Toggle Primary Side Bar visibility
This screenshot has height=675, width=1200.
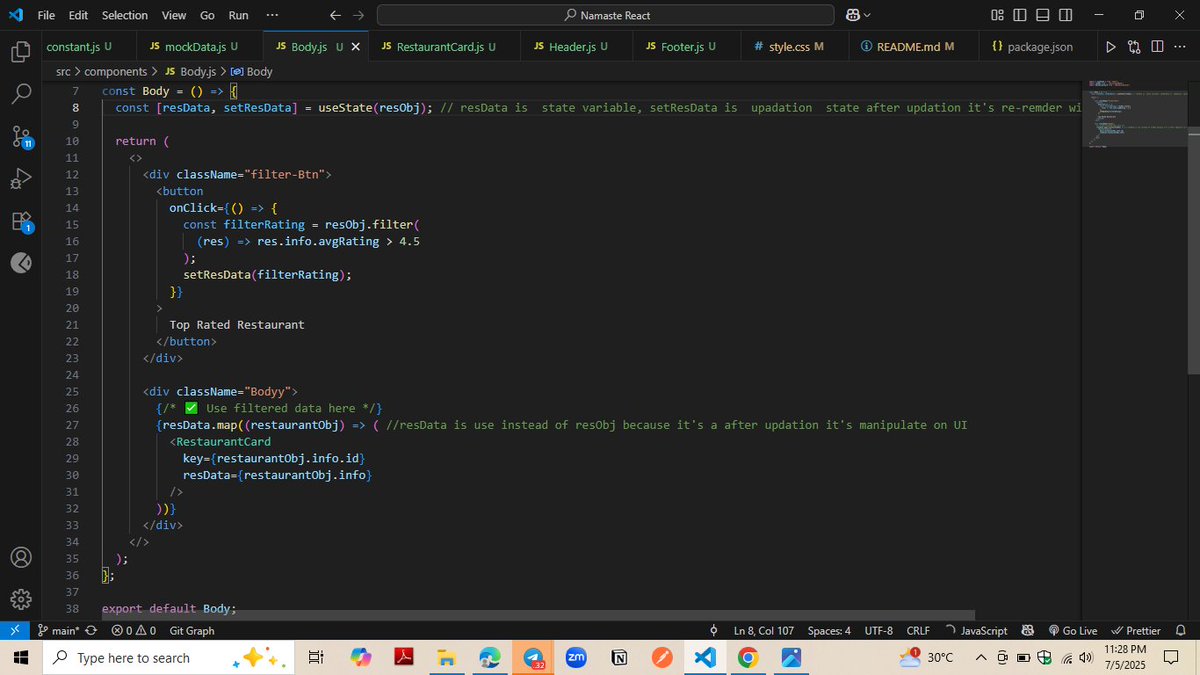[1020, 15]
